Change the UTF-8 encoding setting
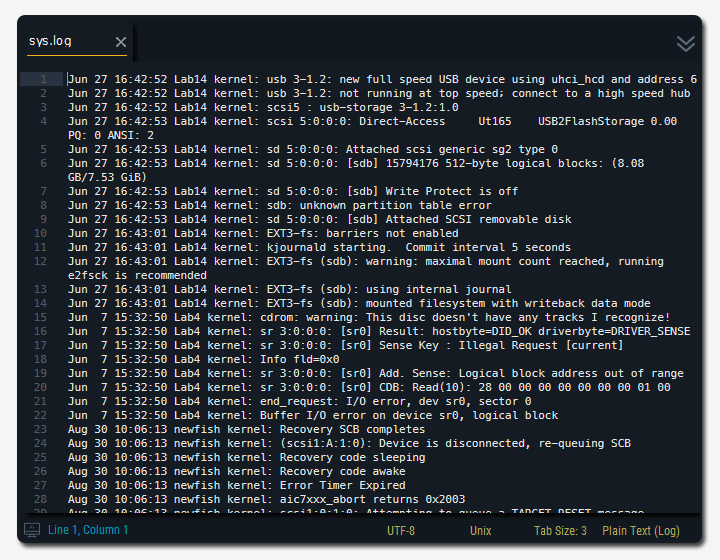This screenshot has height=560, width=720. [x=401, y=531]
